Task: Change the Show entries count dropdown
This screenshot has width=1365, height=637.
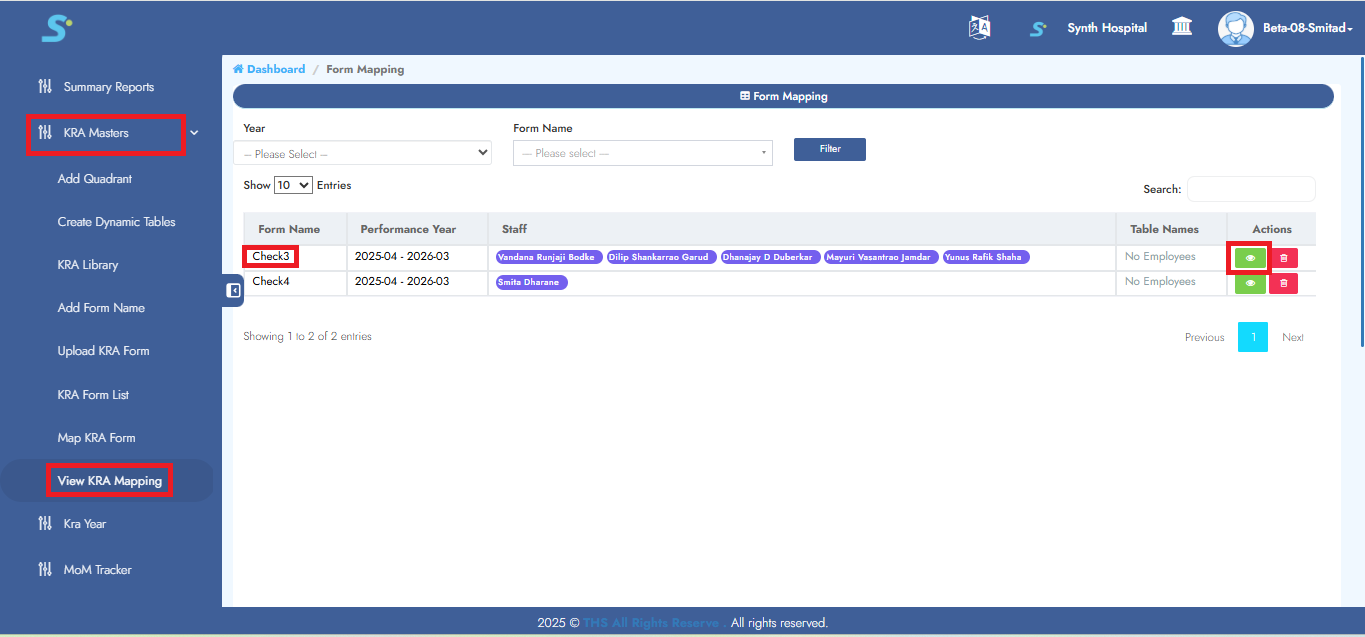Action: point(293,185)
